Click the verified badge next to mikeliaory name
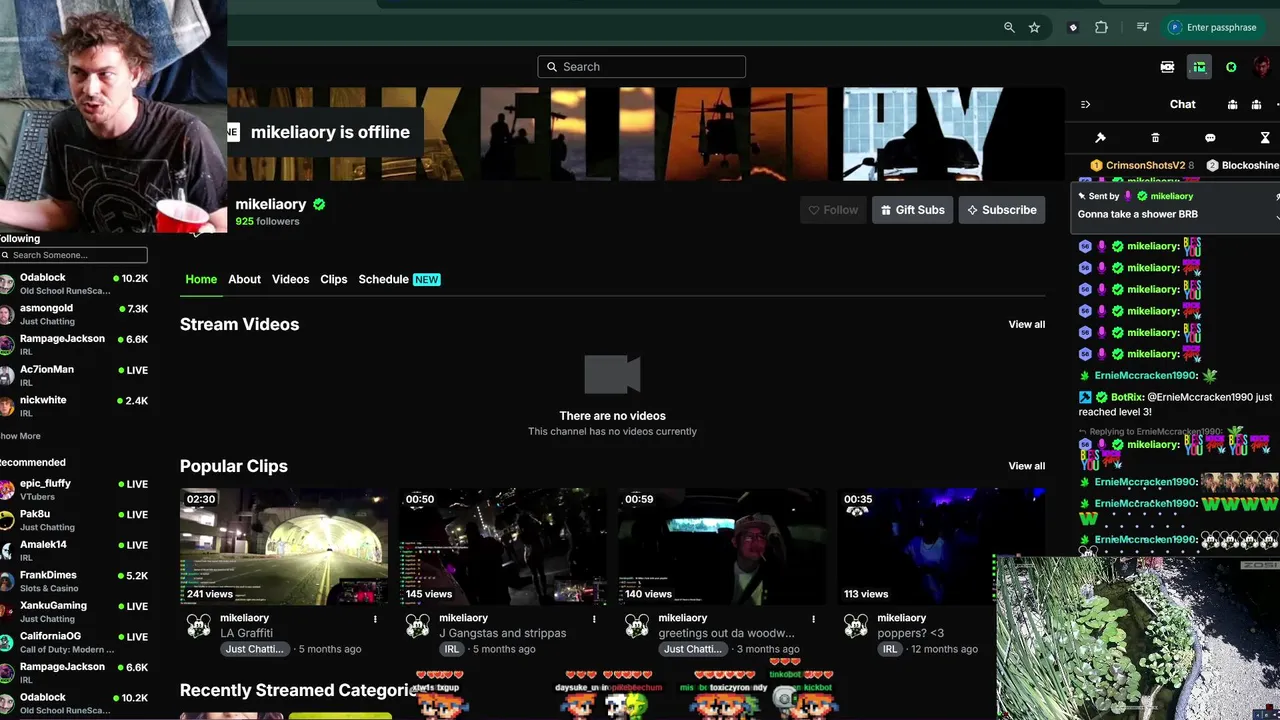The image size is (1280, 720). point(319,204)
